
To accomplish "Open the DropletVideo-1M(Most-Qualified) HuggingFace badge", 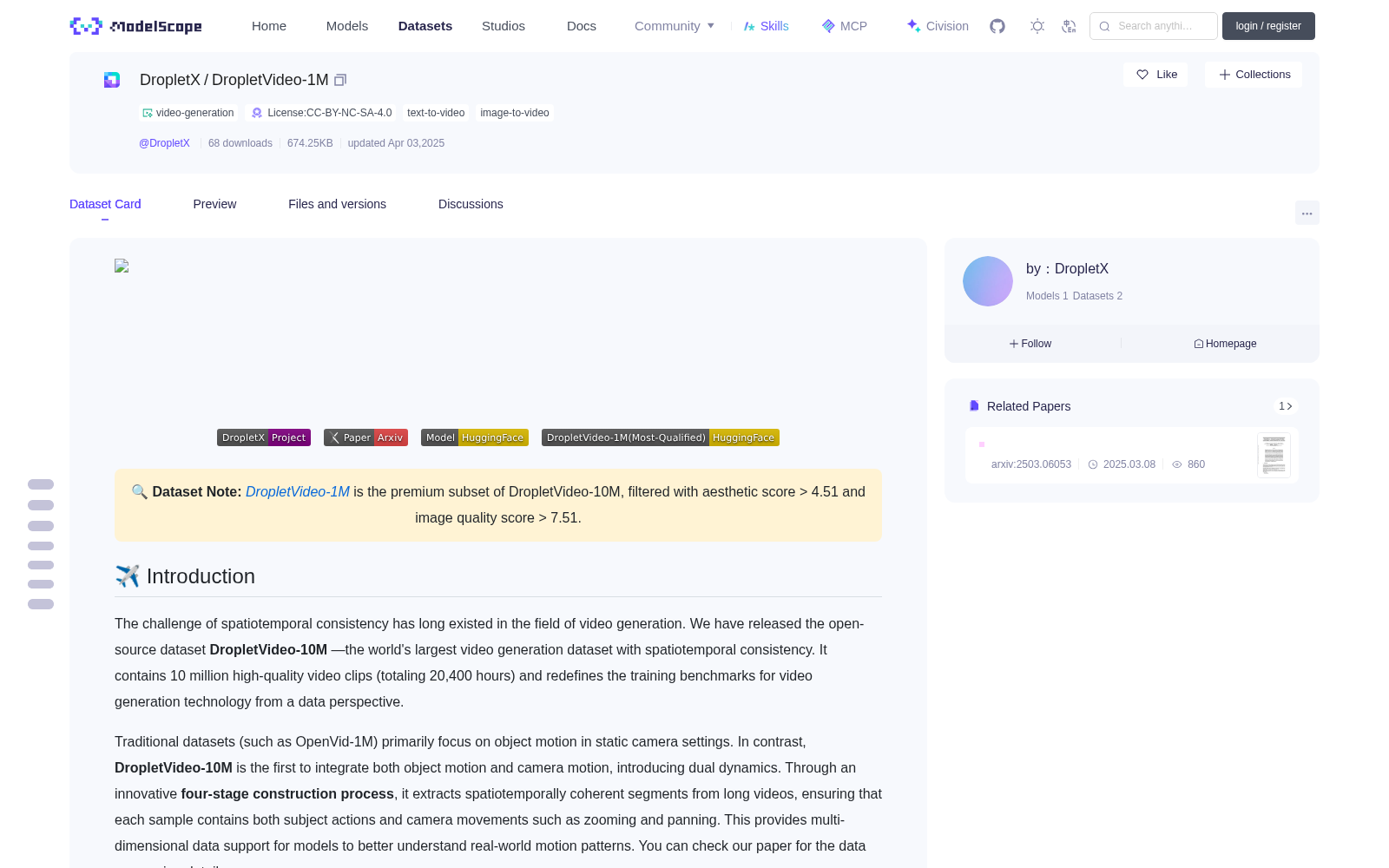I will point(661,437).
